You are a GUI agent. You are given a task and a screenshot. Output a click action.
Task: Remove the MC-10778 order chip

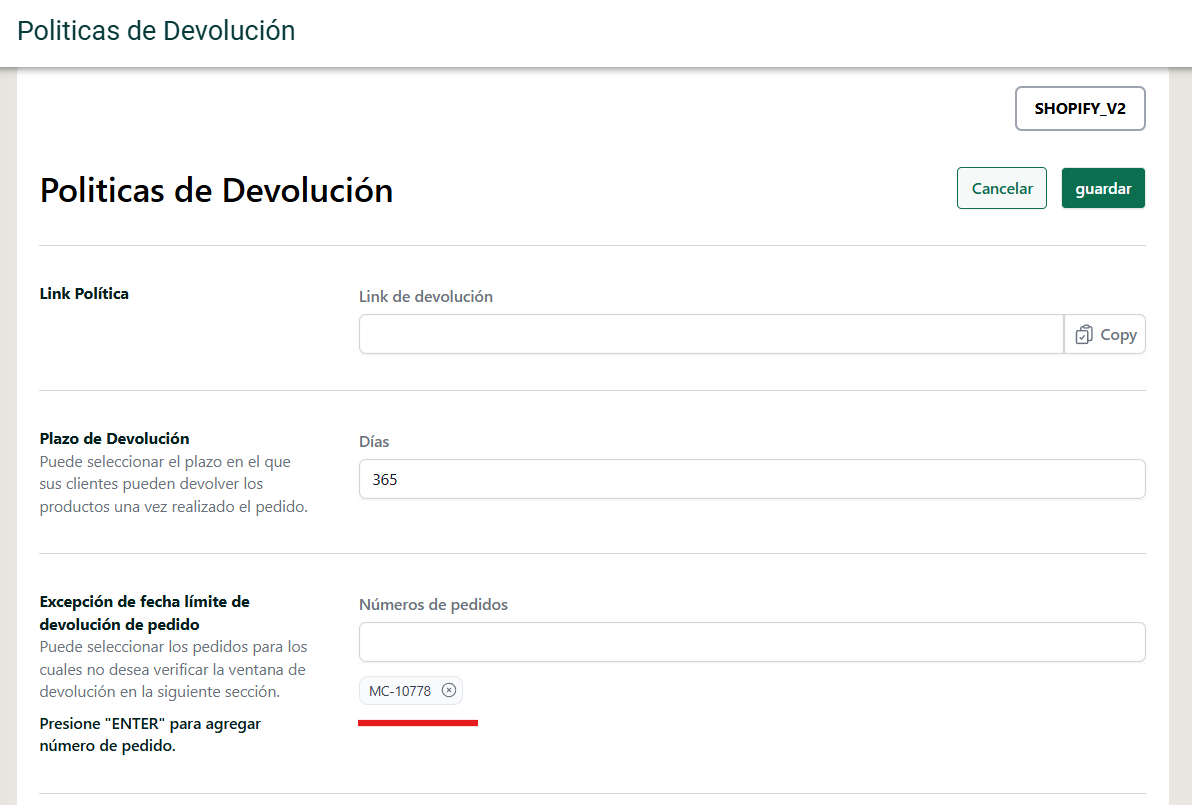(449, 690)
